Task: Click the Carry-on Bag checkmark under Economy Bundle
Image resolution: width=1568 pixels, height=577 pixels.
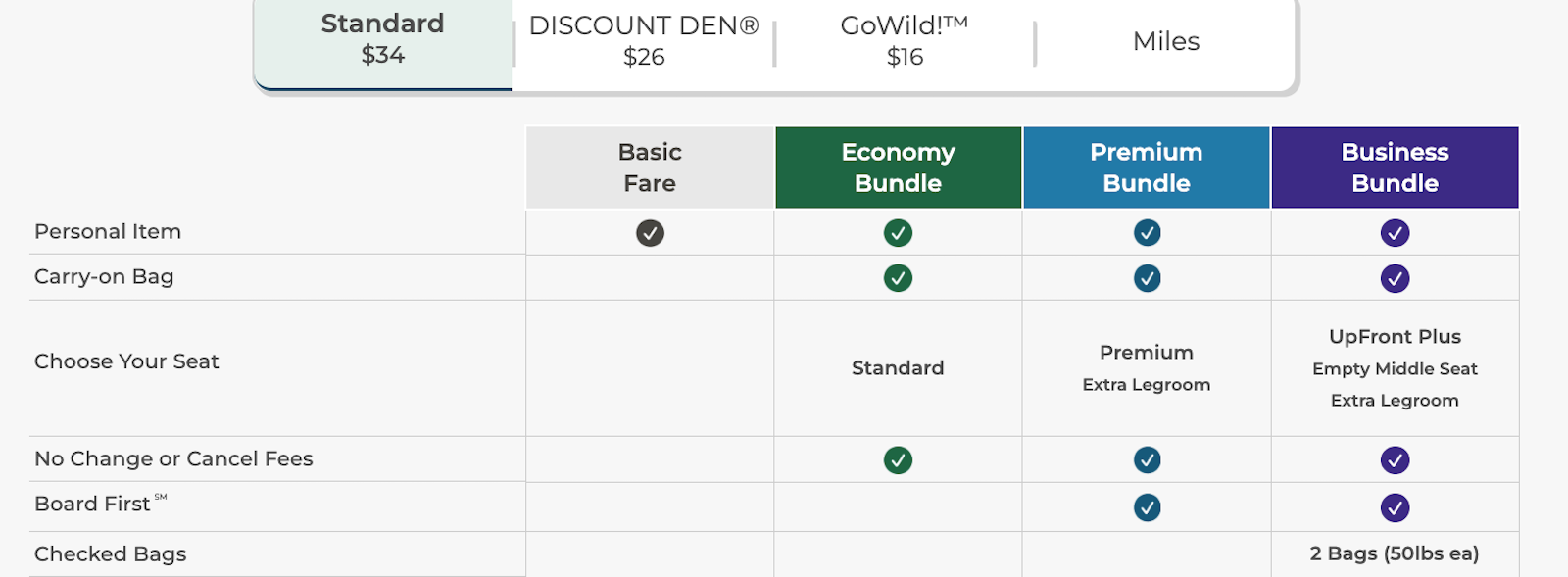Action: (897, 277)
